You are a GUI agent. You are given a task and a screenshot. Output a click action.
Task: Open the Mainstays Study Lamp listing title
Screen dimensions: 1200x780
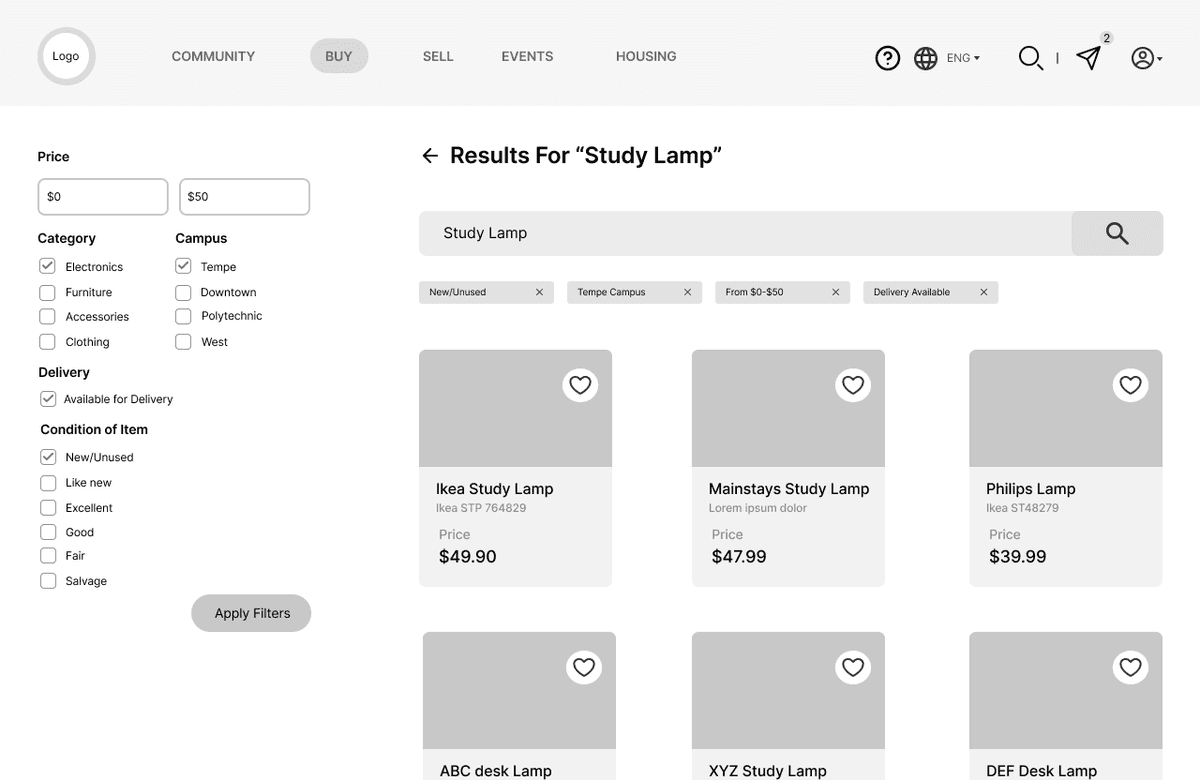[789, 489]
